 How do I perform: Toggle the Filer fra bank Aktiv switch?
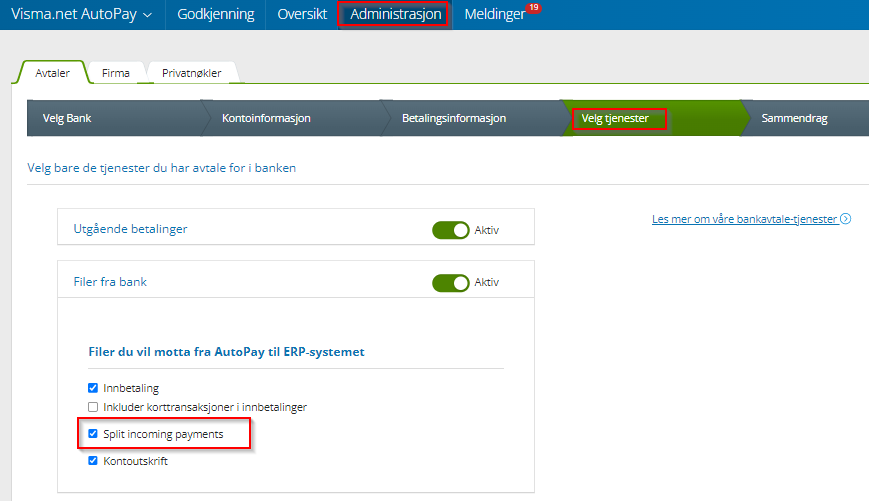click(451, 283)
